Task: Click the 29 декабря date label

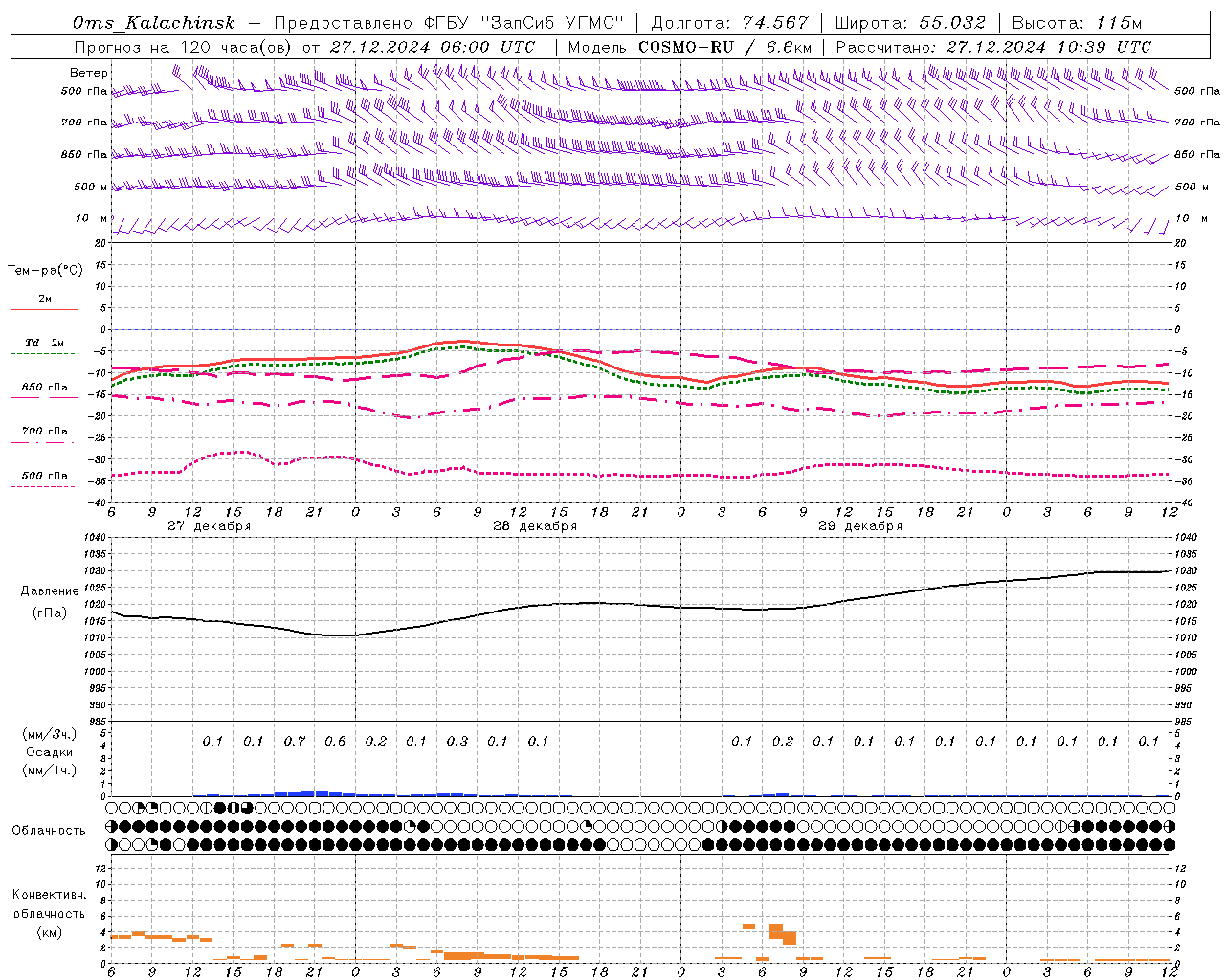Action: tap(860, 526)
